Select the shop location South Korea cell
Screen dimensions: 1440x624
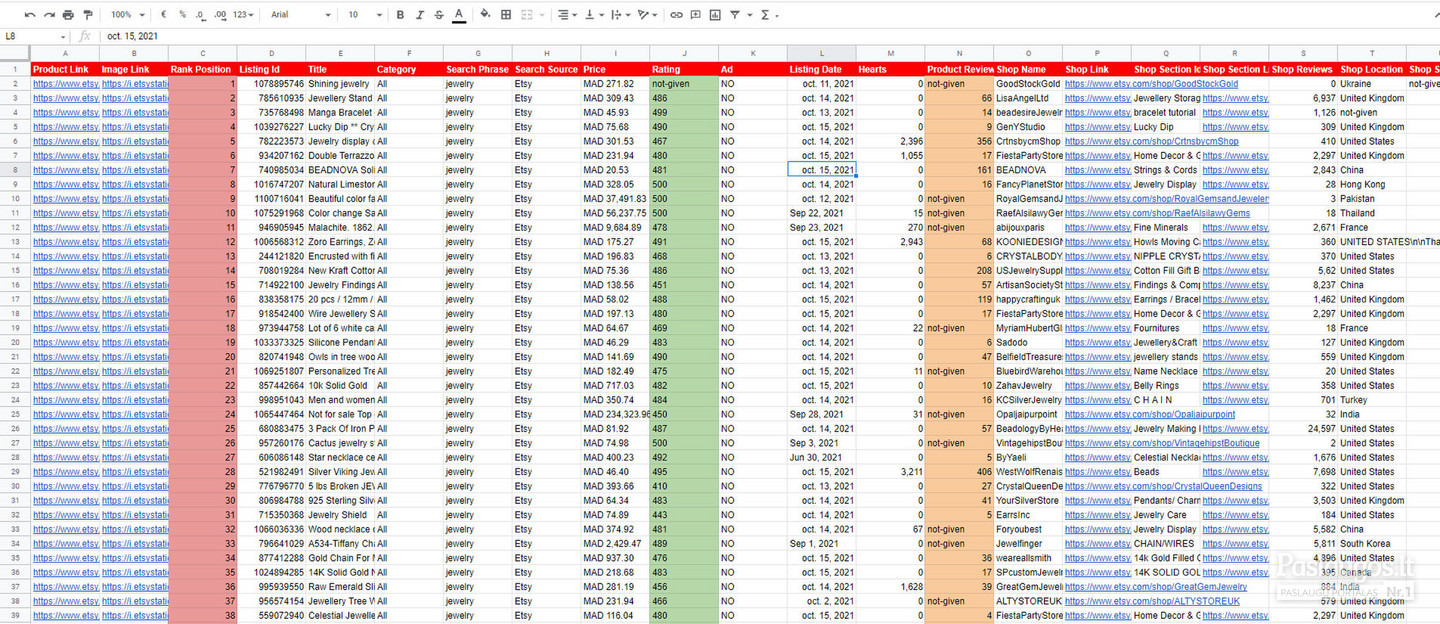pos(1372,544)
